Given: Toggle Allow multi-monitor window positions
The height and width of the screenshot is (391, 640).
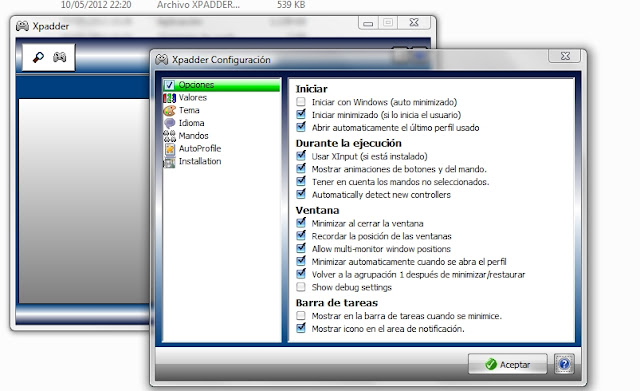Looking at the screenshot, I should pos(301,248).
